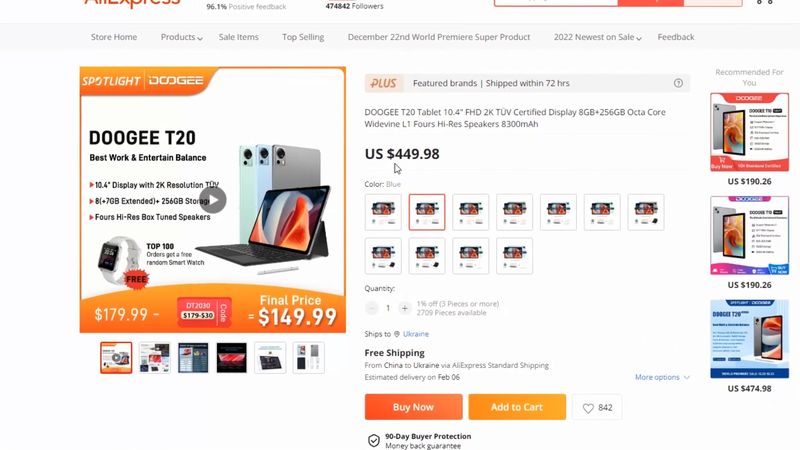Decrease quantity with the minus button

372,308
